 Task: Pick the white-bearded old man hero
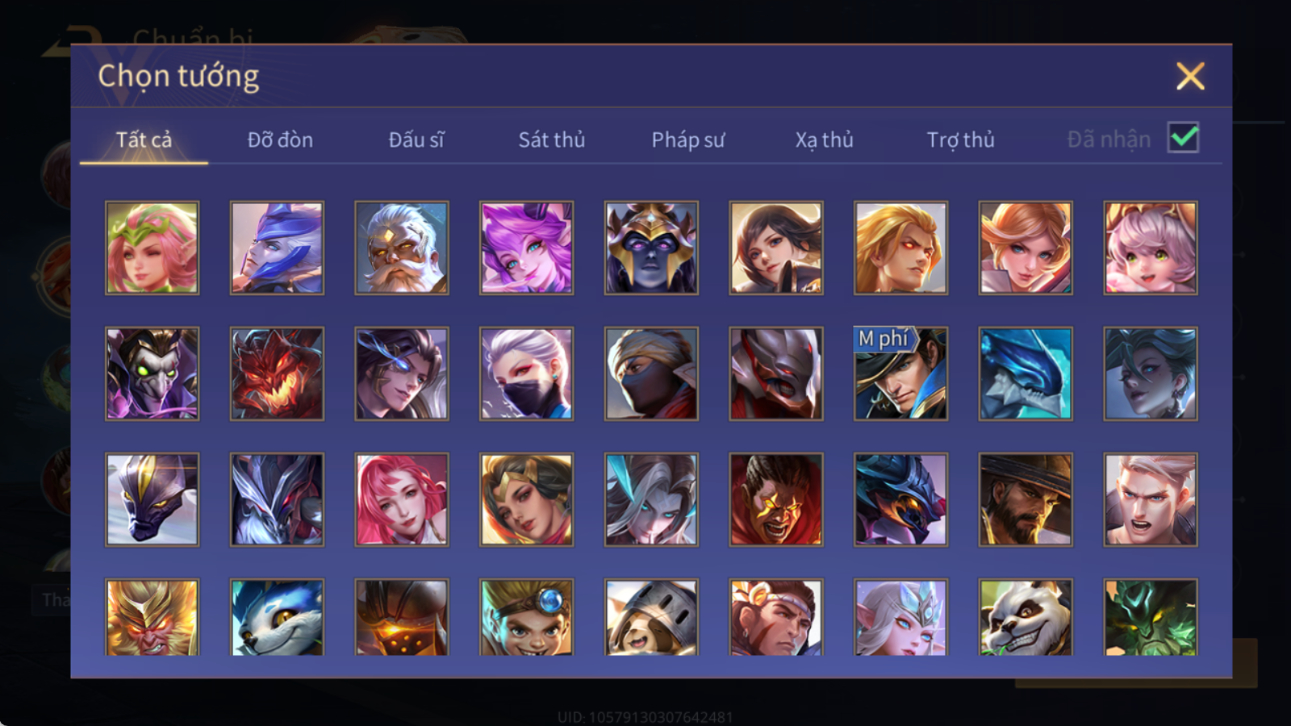[x=401, y=248]
